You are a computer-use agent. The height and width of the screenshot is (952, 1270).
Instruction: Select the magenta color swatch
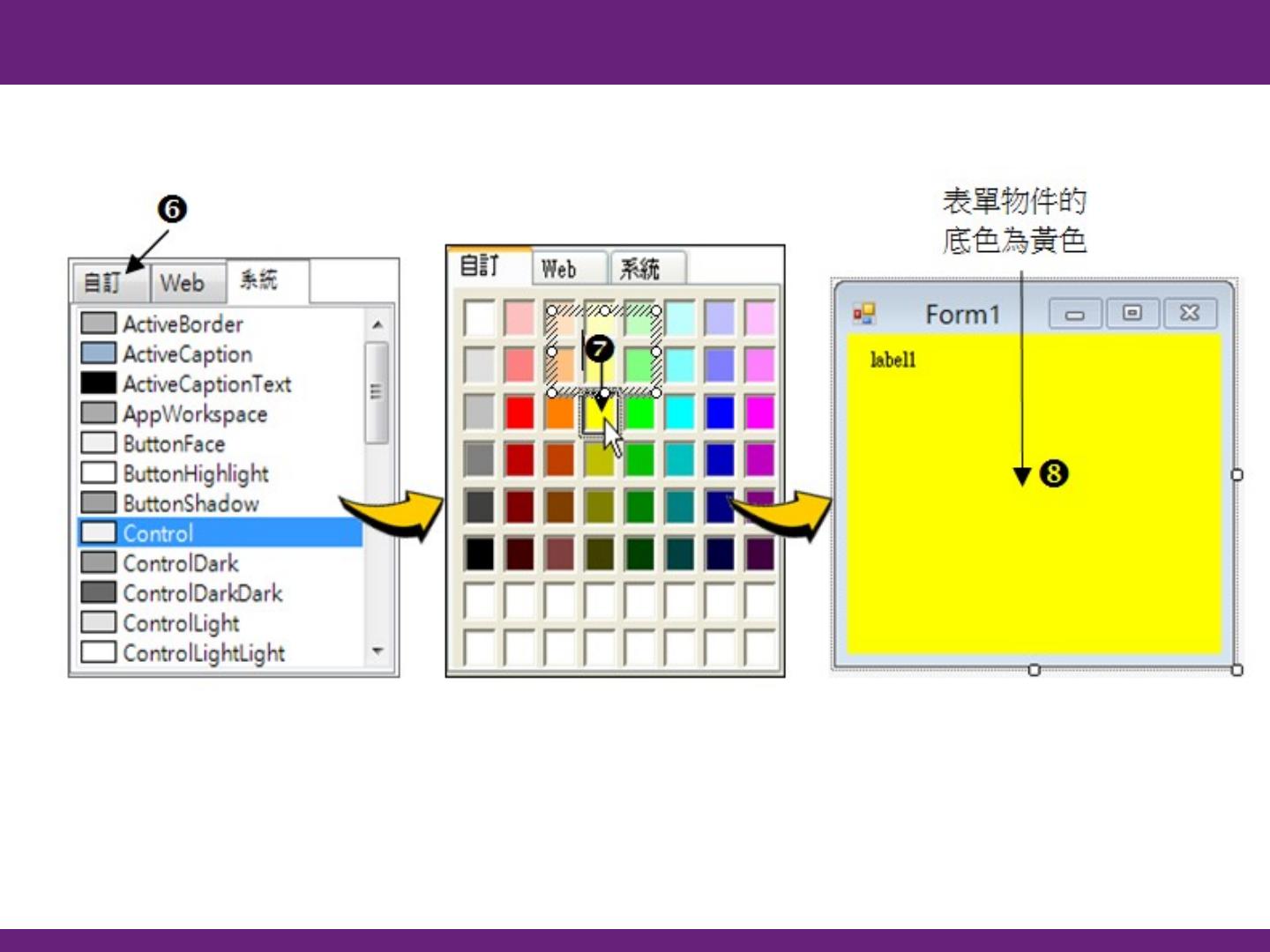tap(759, 412)
